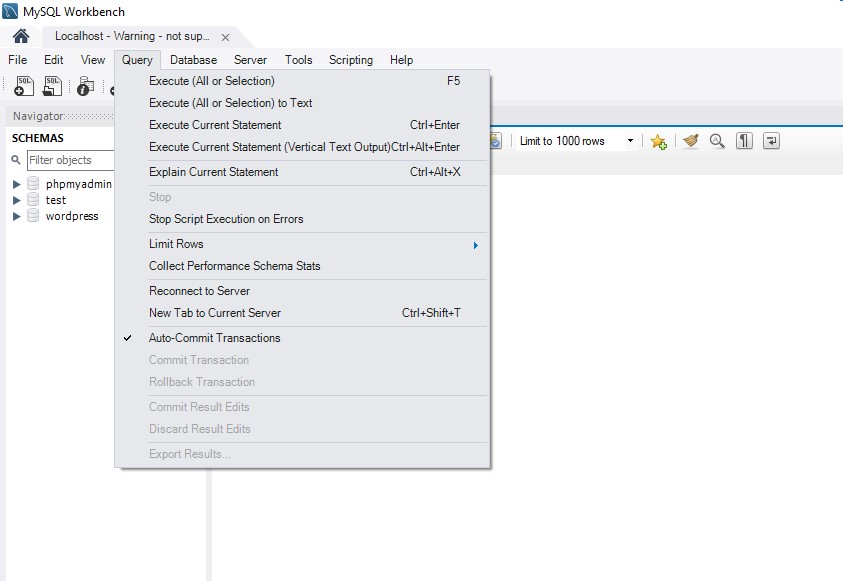Click the beautify query broom icon
Viewport: 843px width, 581px height.
pos(690,142)
